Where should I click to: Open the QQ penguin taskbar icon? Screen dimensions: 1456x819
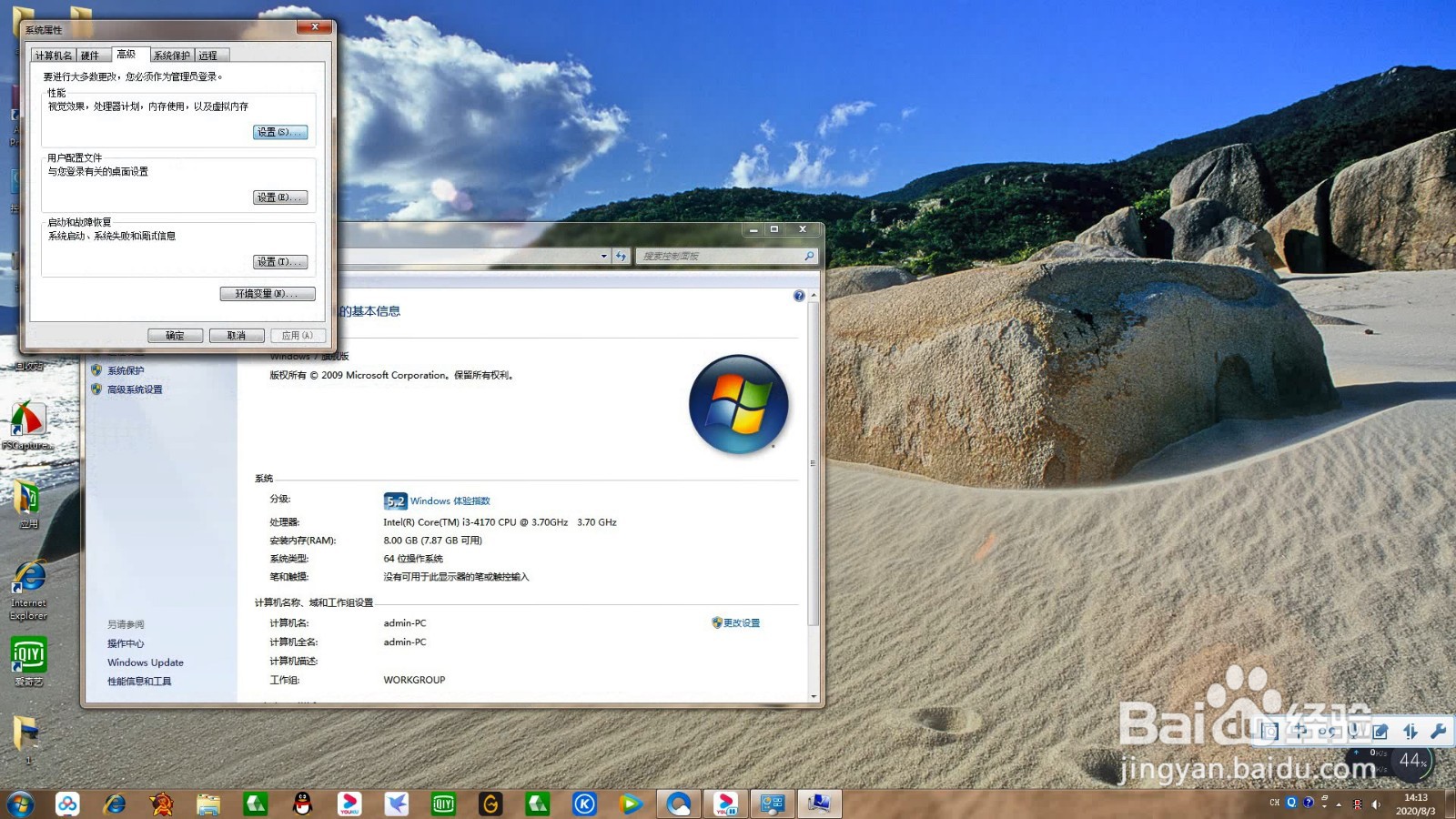(302, 804)
